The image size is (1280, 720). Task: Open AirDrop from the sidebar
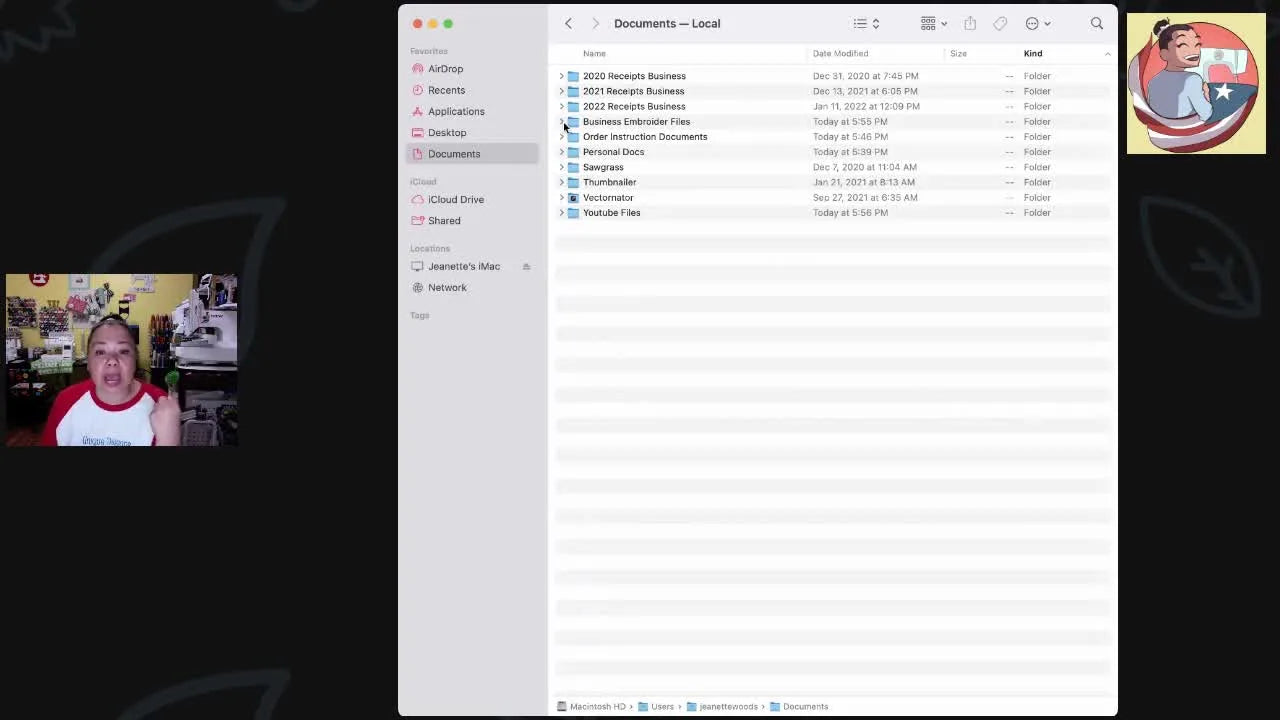(445, 68)
